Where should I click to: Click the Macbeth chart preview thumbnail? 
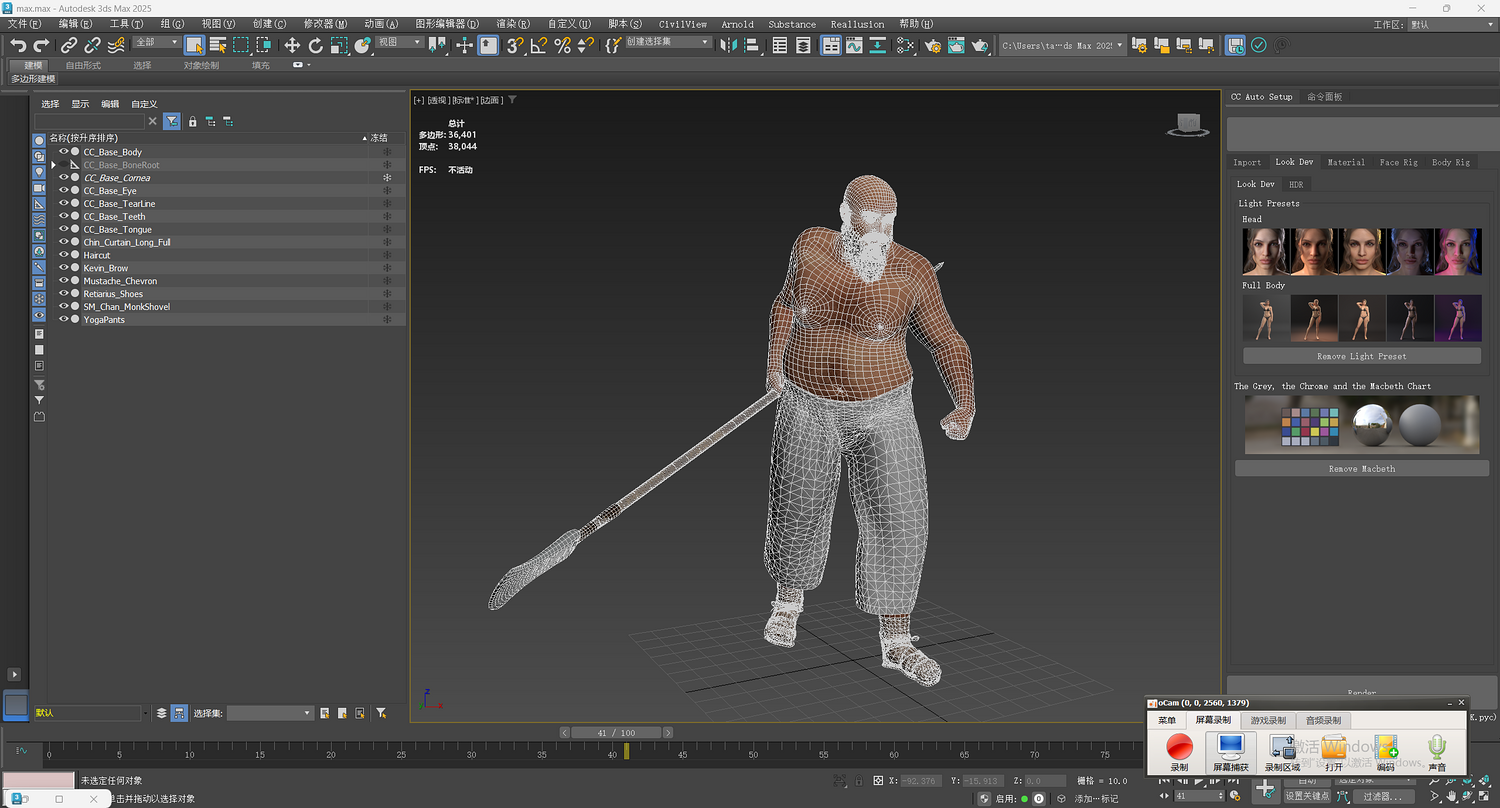click(1361, 424)
